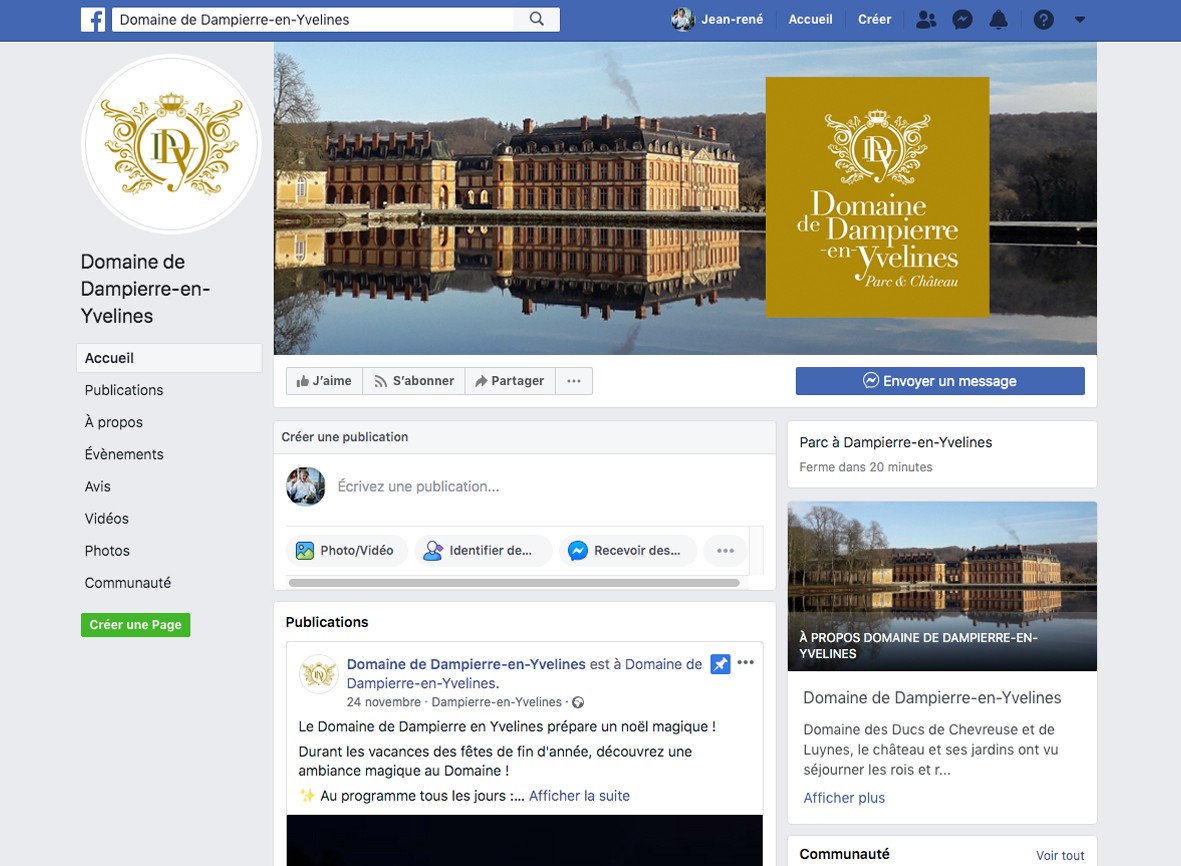This screenshot has height=866, width=1181.
Task: Open the Avis sidebar item
Action: click(x=97, y=486)
